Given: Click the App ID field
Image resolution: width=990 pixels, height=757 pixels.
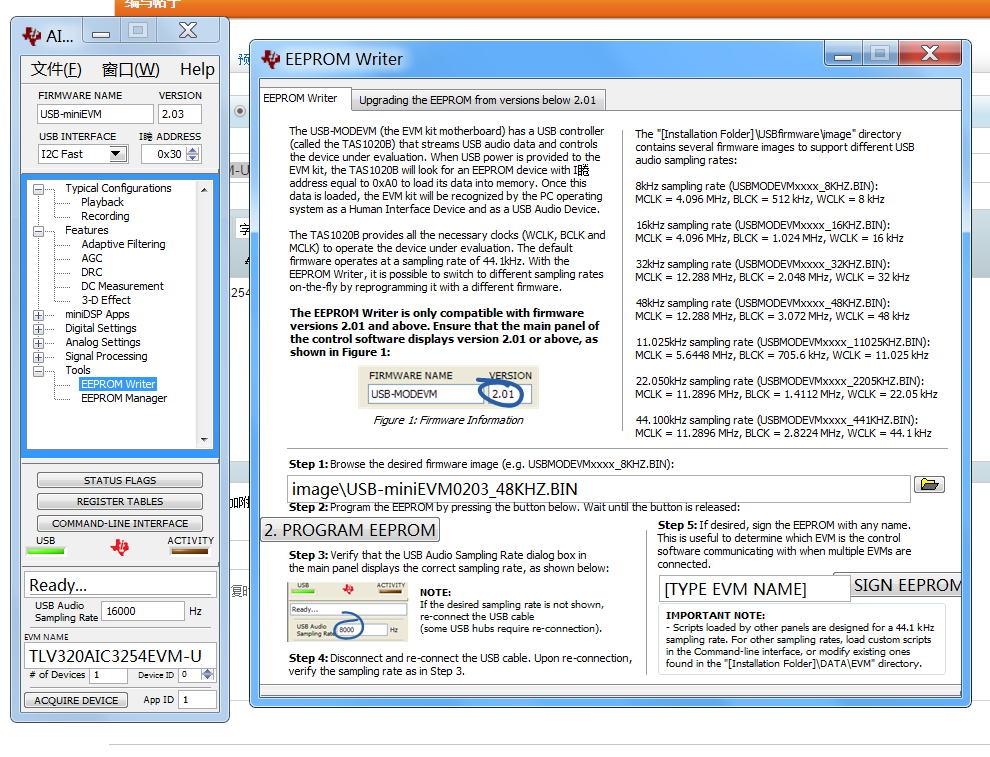Looking at the screenshot, I should [x=197, y=700].
